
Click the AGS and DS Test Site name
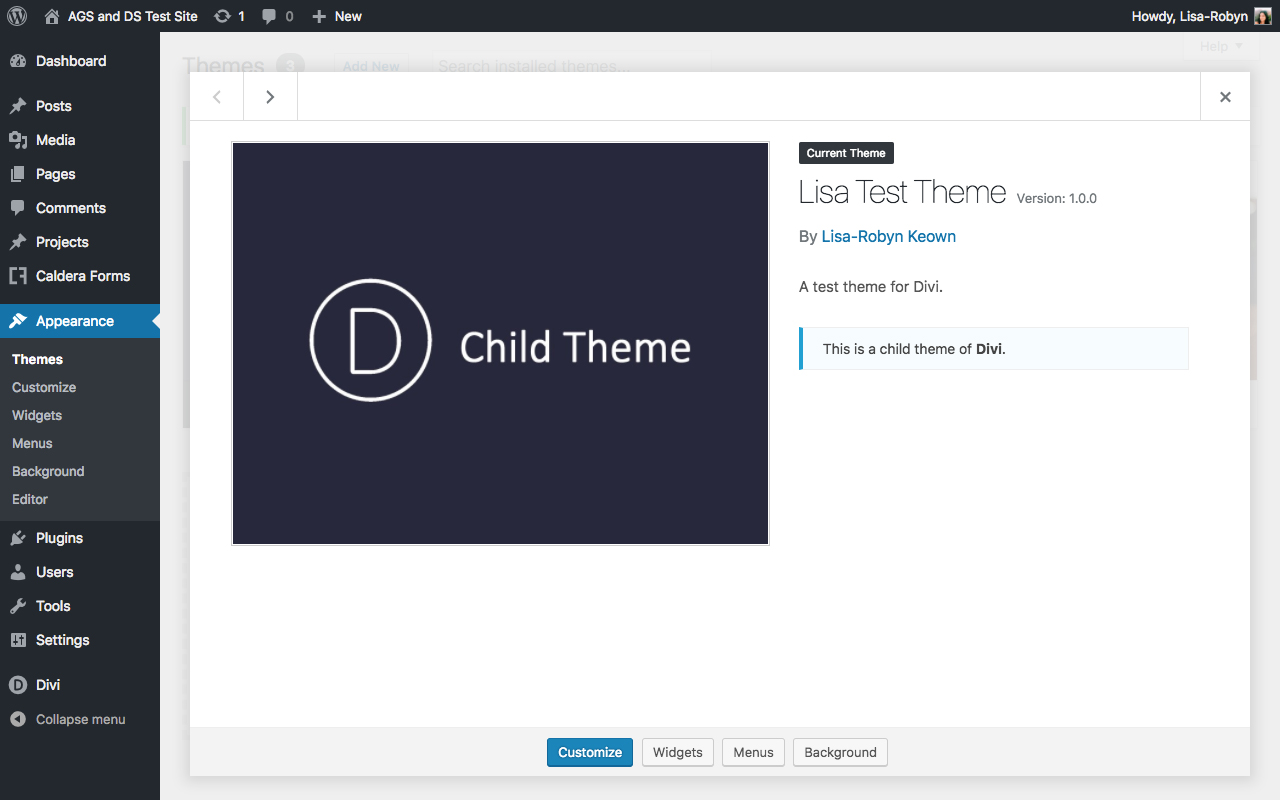pos(133,16)
